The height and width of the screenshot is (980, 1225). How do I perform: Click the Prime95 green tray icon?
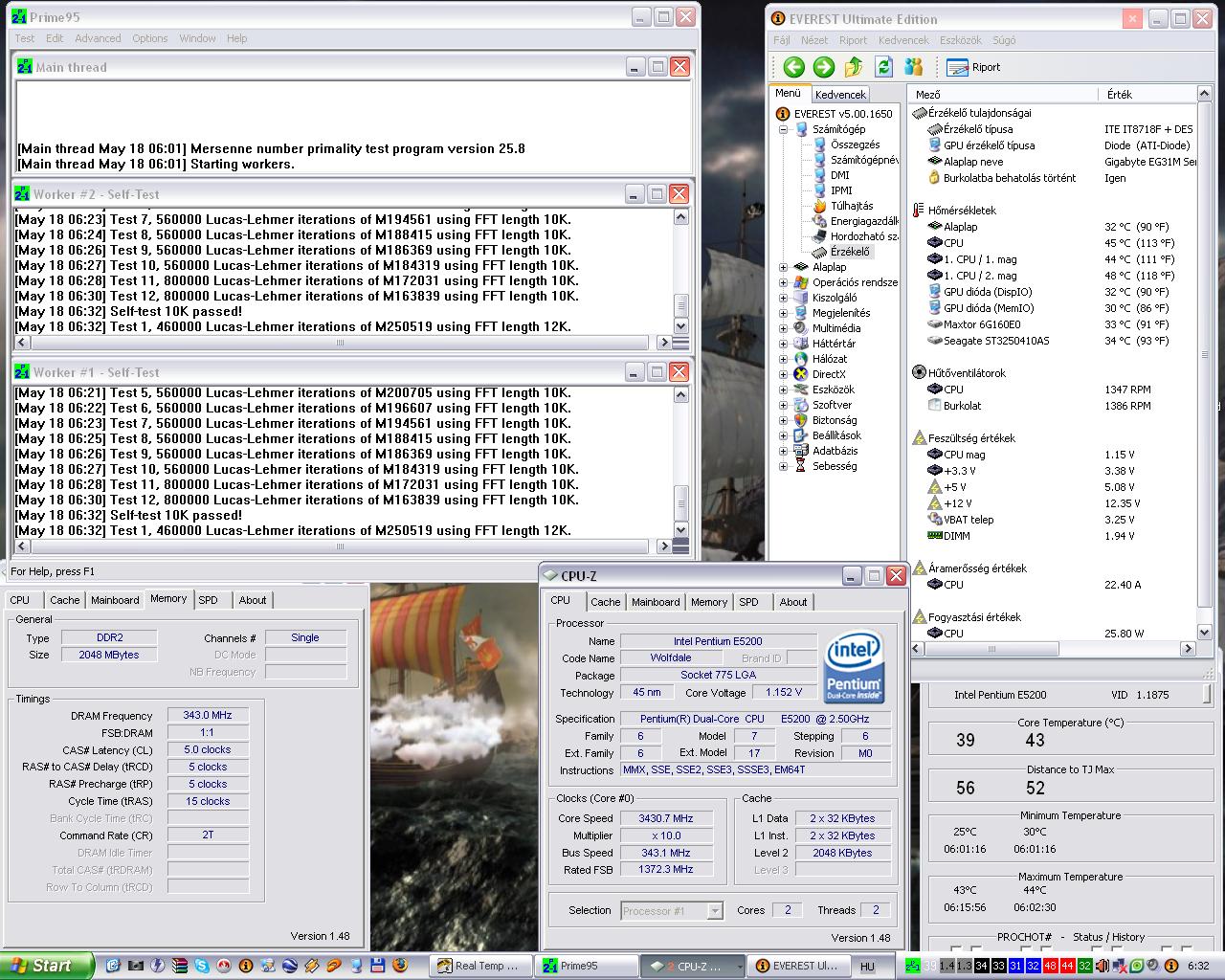click(912, 966)
